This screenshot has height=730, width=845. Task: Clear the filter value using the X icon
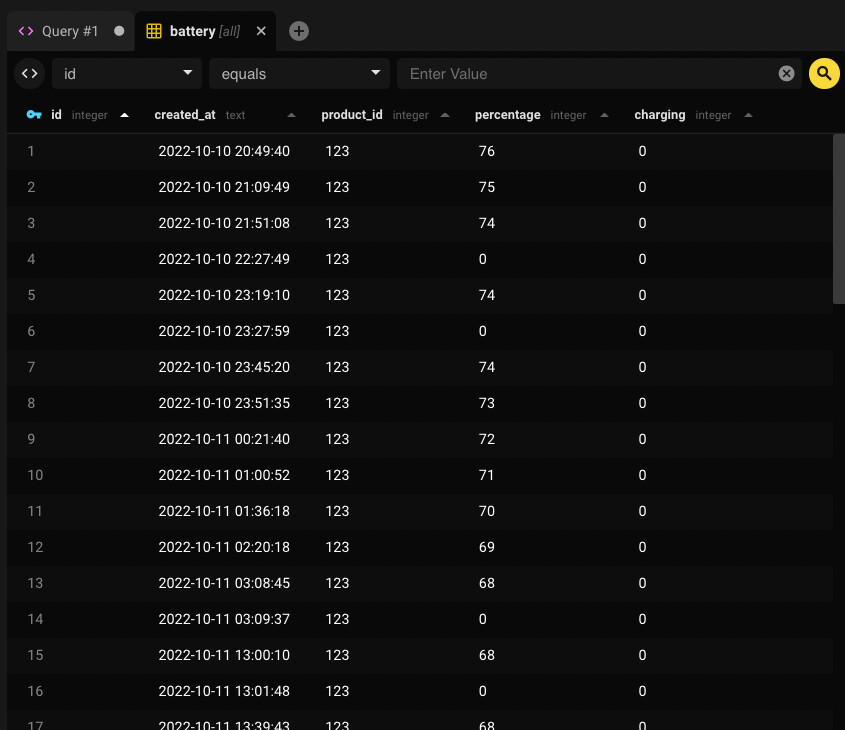786,73
